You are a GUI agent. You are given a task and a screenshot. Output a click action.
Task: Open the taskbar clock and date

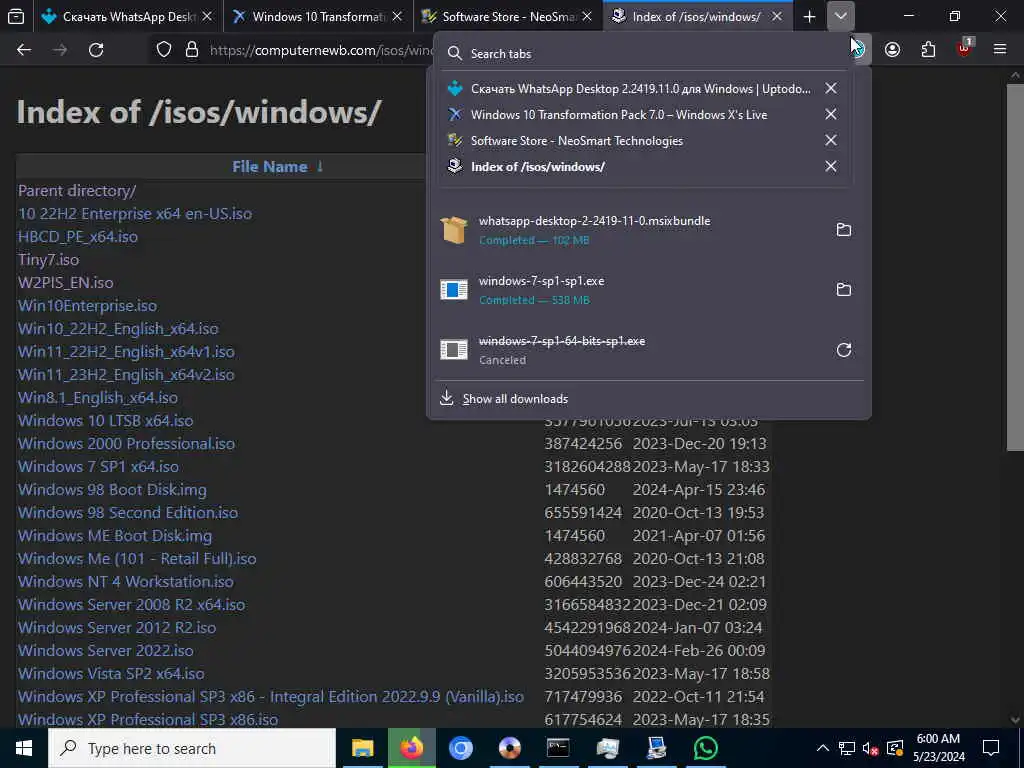[938, 748]
